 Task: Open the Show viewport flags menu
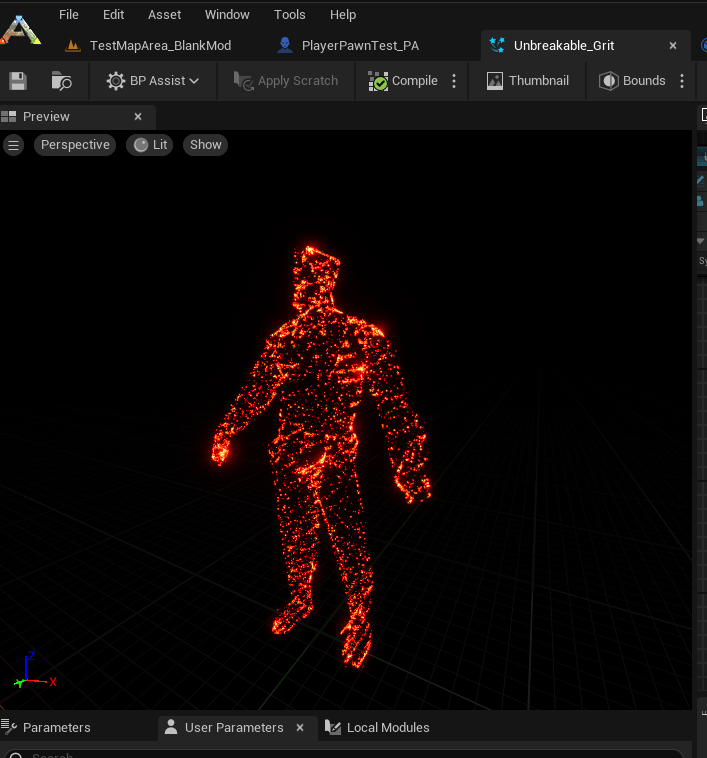click(205, 145)
